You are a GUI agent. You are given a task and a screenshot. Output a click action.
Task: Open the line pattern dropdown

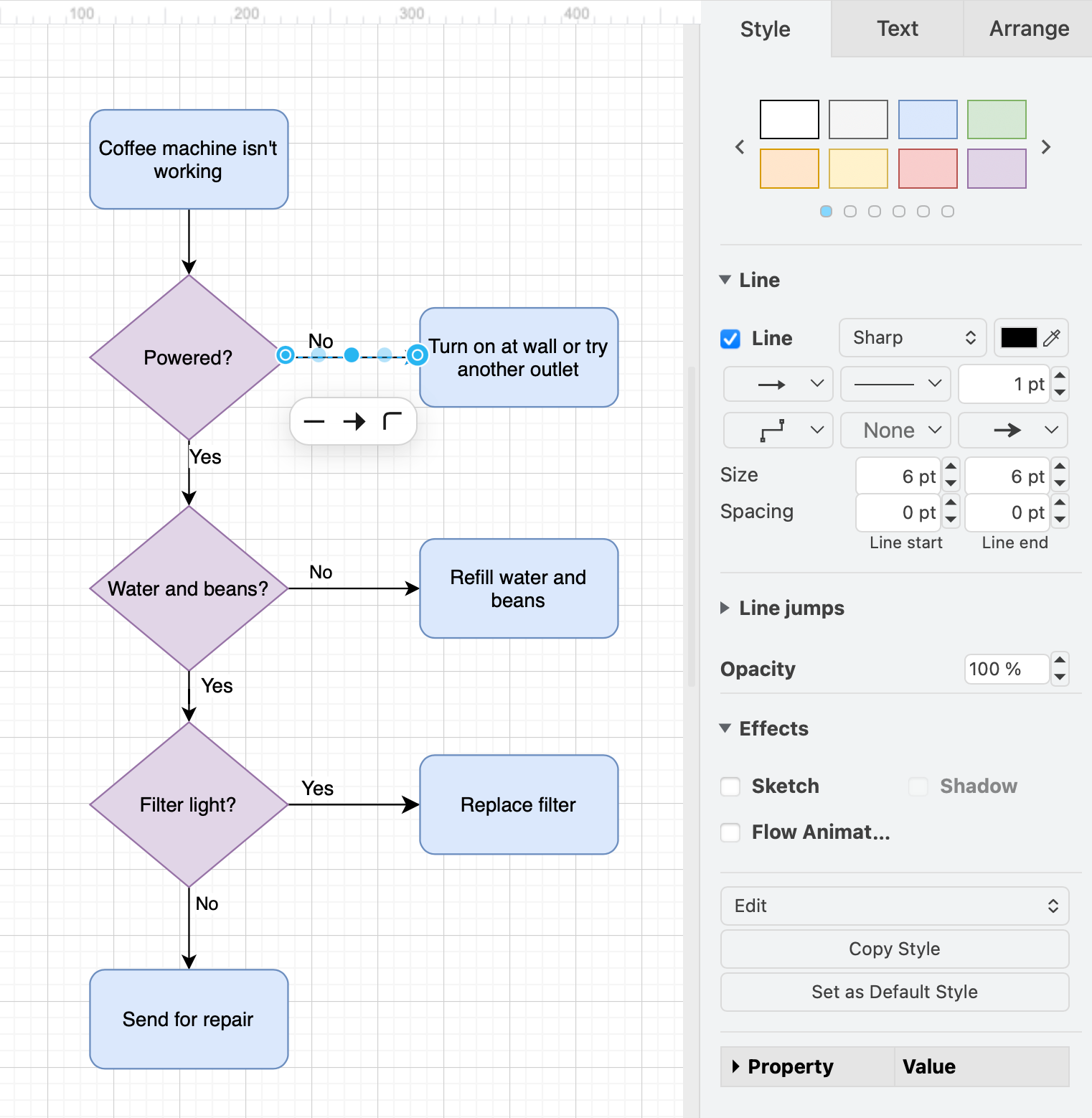click(895, 384)
